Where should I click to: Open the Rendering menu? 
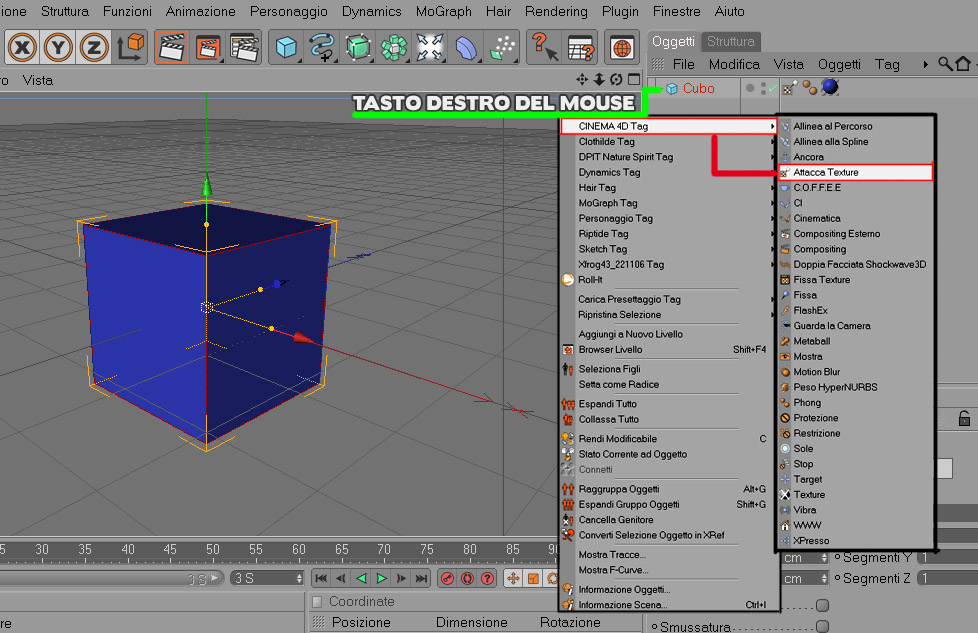click(x=556, y=11)
